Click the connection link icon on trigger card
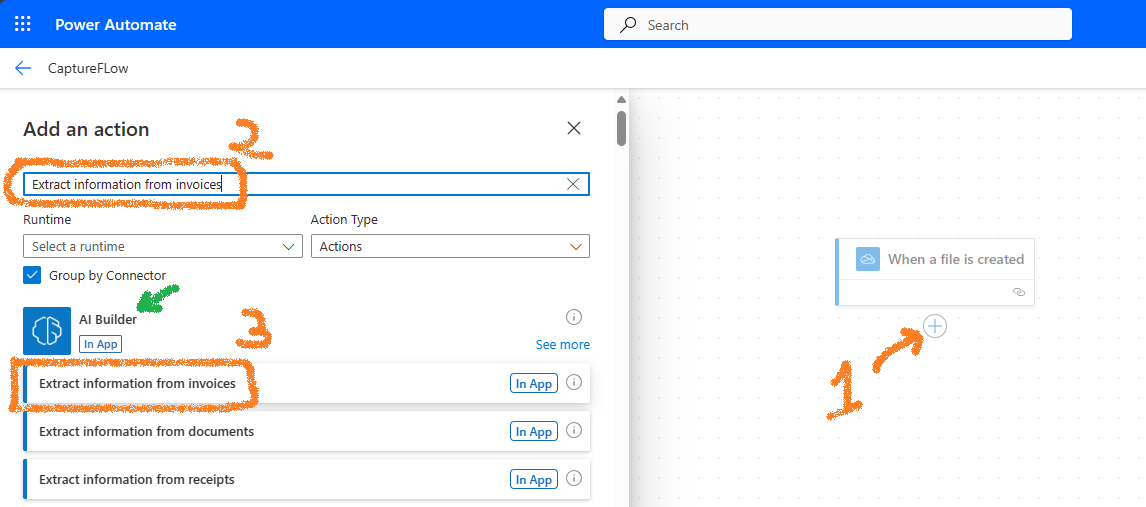 [x=1019, y=291]
